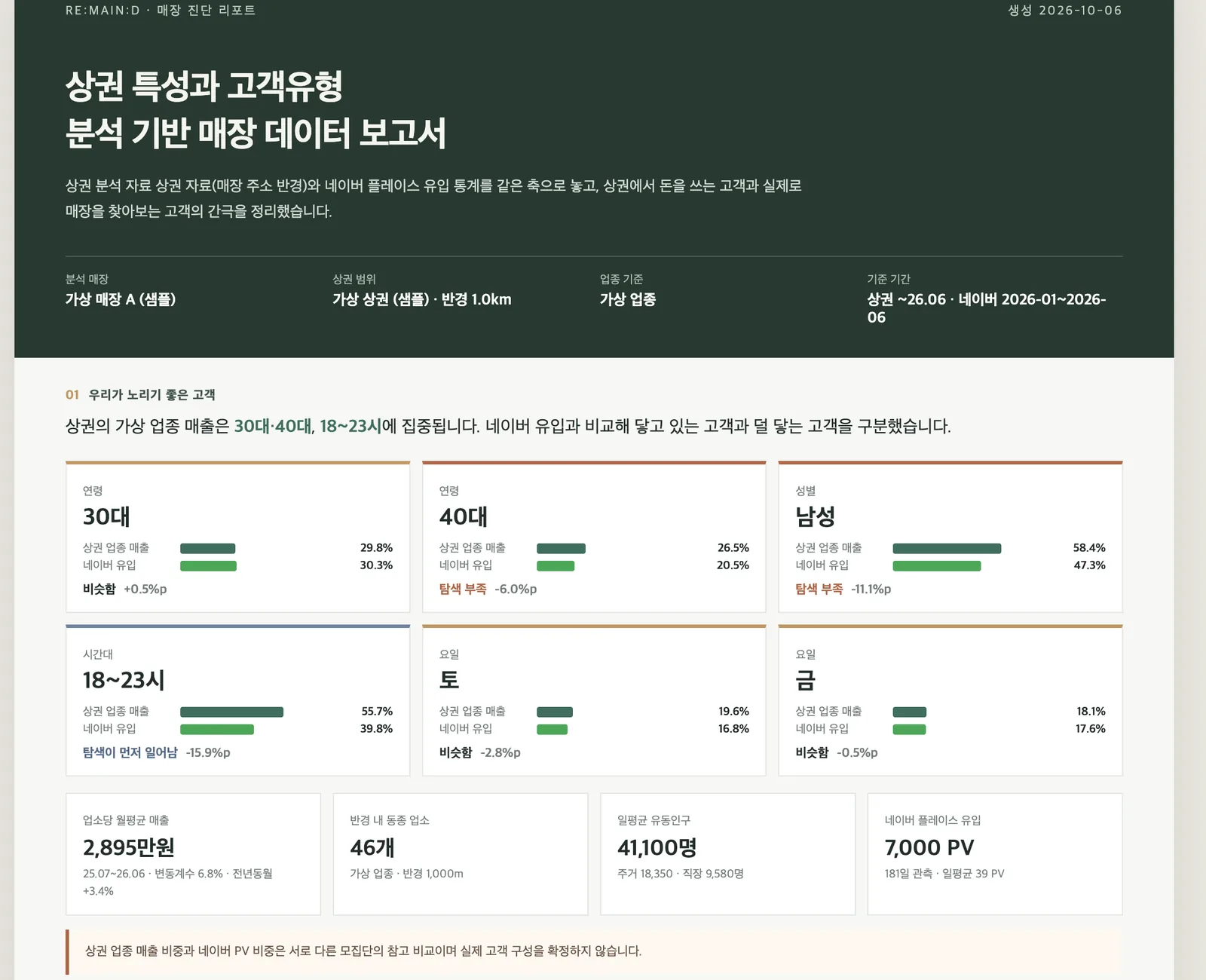Select '29.8%' in the 30대 card
The height and width of the screenshot is (980, 1206).
point(376,548)
